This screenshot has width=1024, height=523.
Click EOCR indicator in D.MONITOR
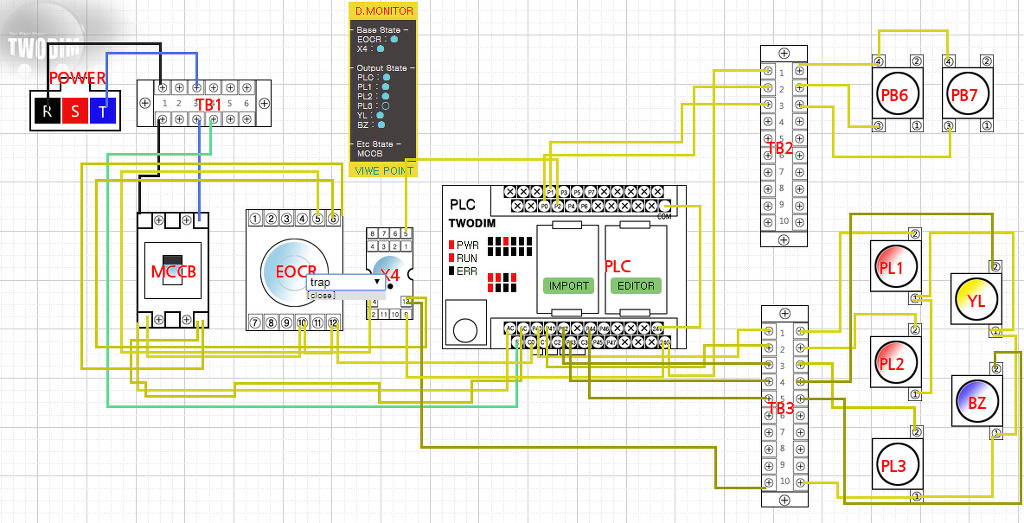(x=394, y=39)
